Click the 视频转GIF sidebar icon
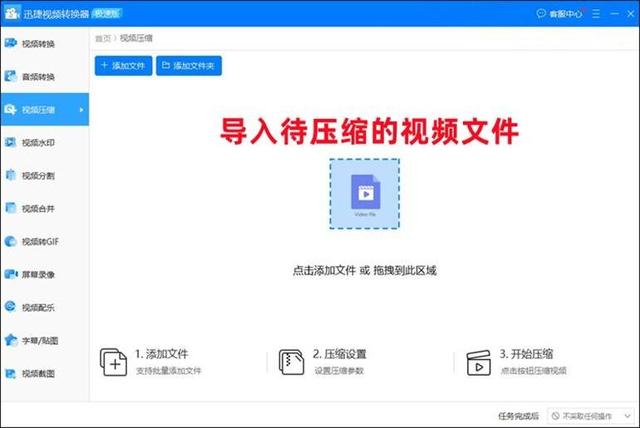The image size is (640, 428). tap(10, 241)
